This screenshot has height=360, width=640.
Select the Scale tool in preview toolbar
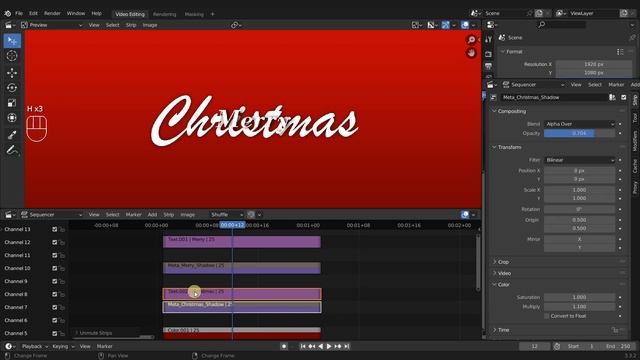(12, 103)
